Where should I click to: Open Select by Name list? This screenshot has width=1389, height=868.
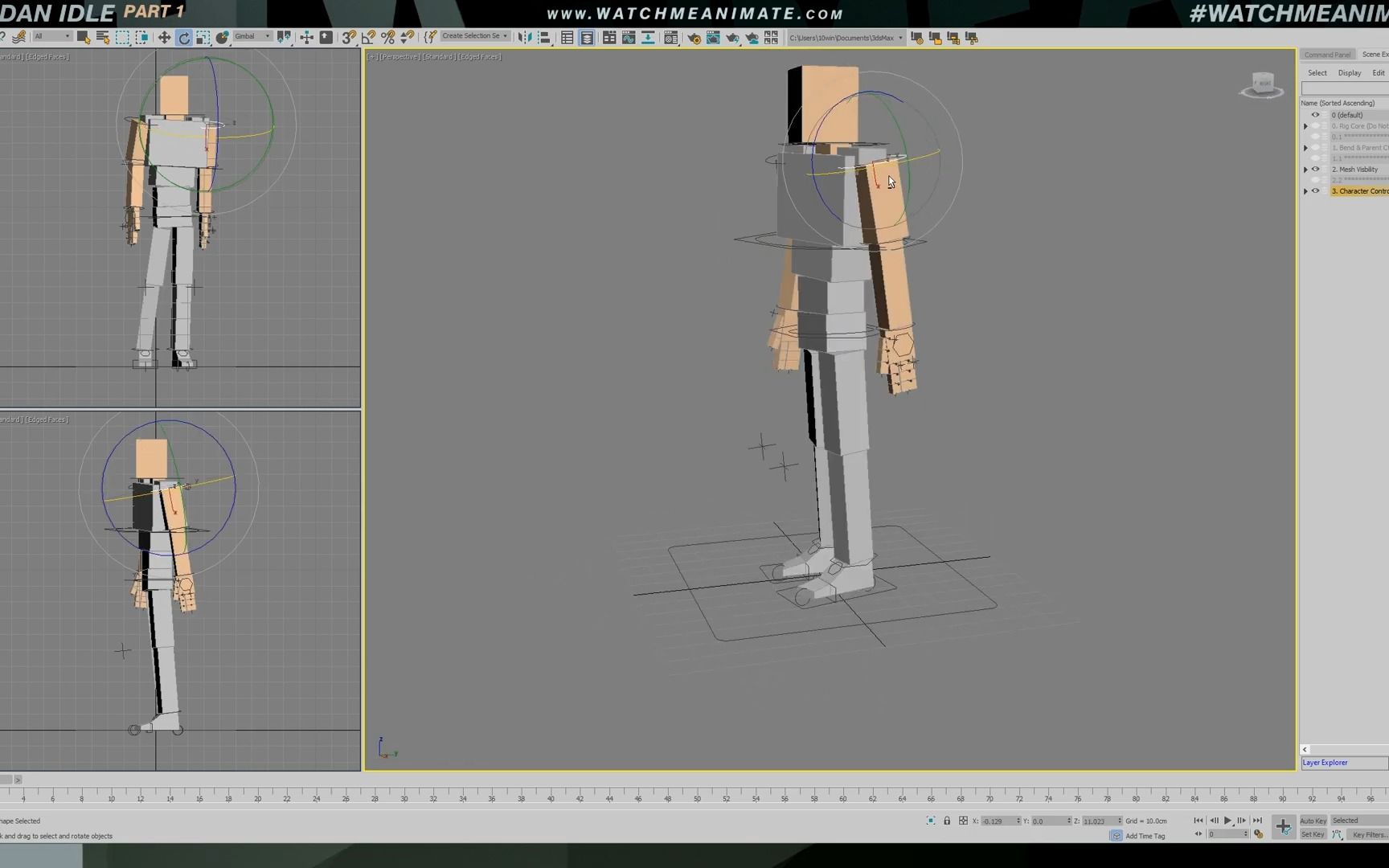(x=102, y=37)
